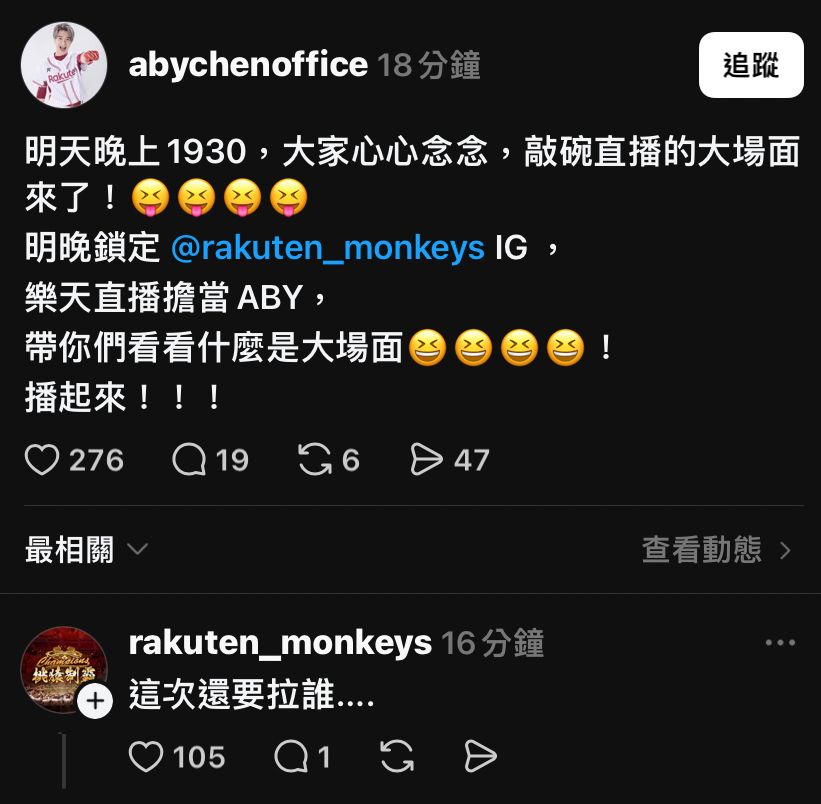The width and height of the screenshot is (821, 804).
Task: Open 查看動態 activity view
Action: click(716, 550)
